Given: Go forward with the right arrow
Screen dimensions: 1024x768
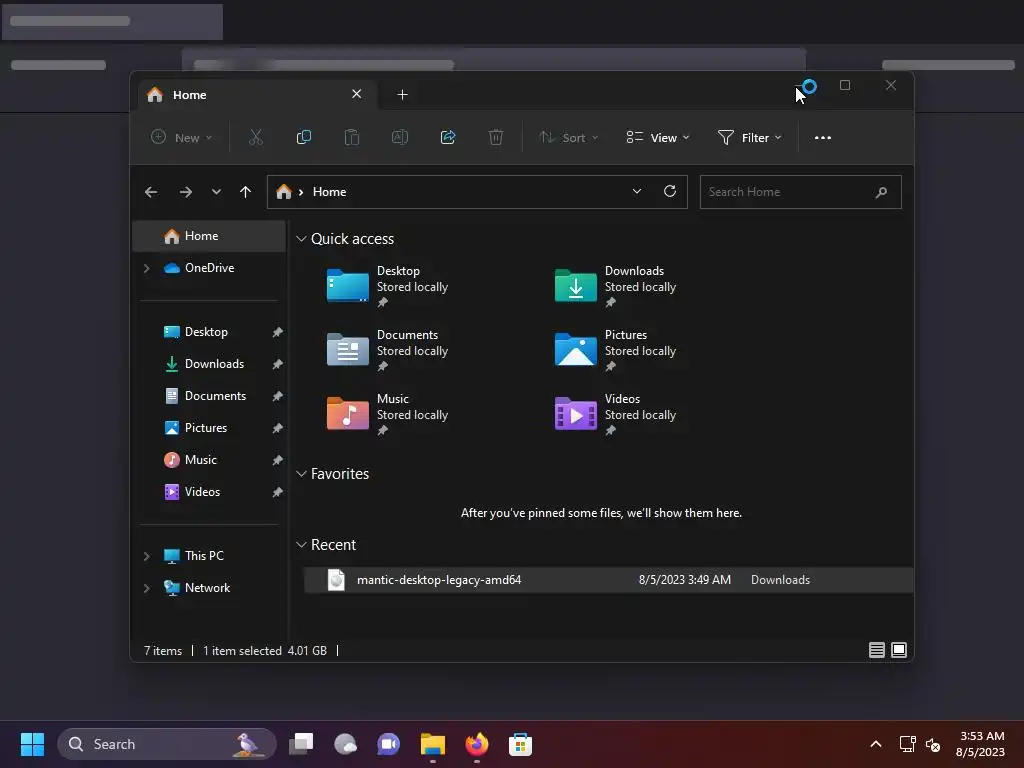Looking at the screenshot, I should coord(185,192).
